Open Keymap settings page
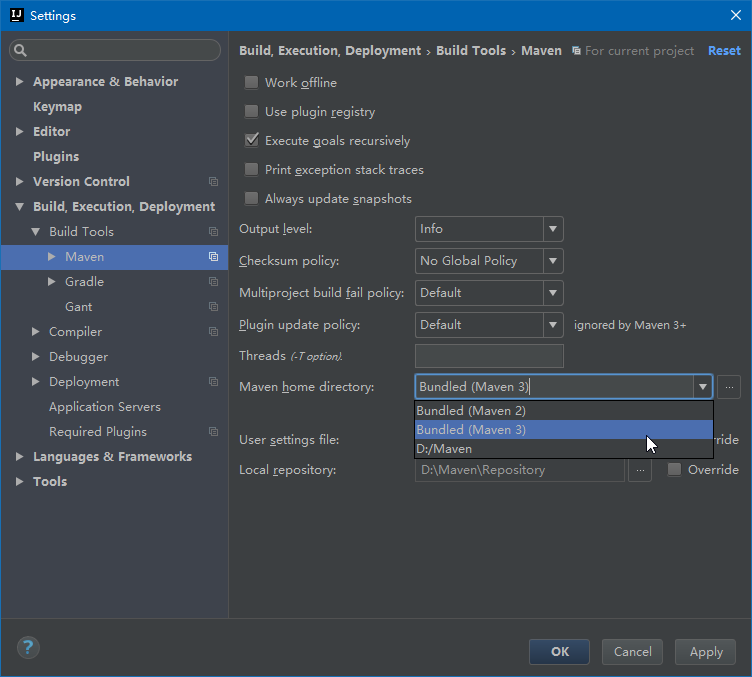This screenshot has height=677, width=752. pyautogui.click(x=58, y=106)
